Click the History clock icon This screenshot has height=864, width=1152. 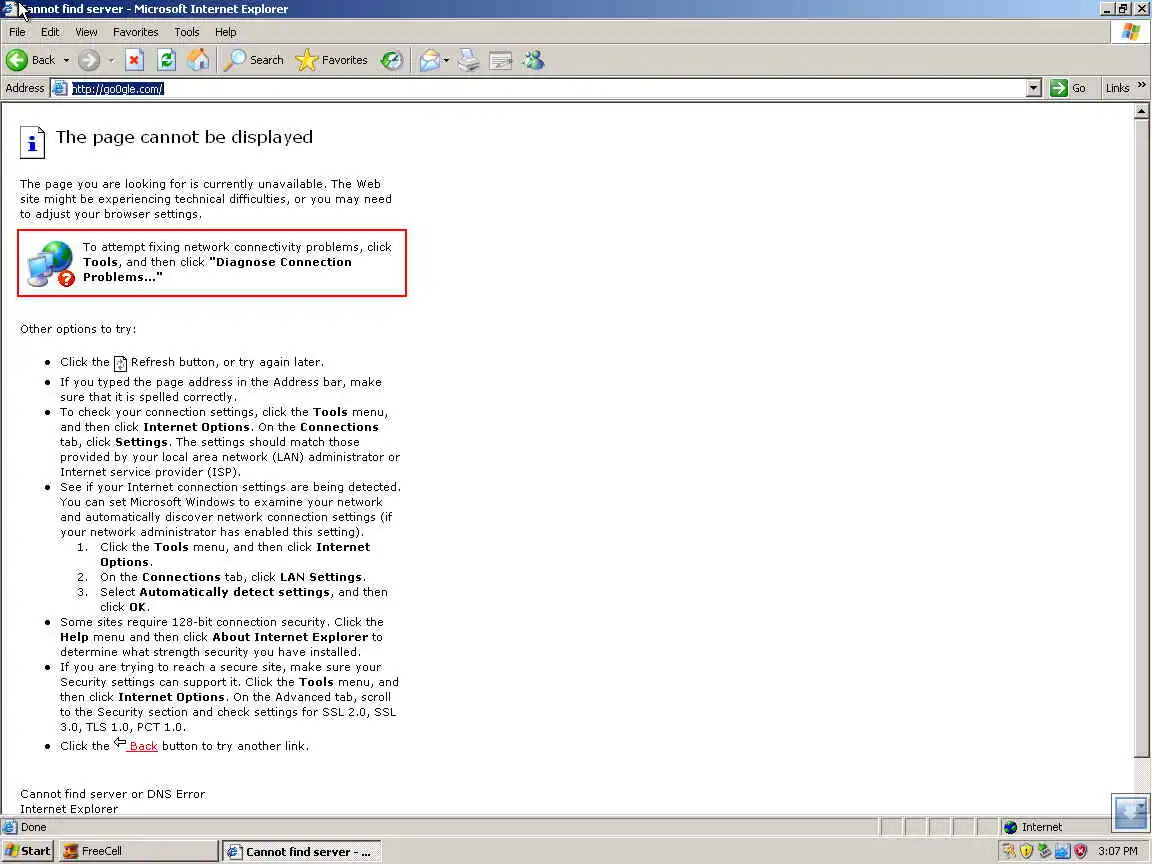pos(392,60)
